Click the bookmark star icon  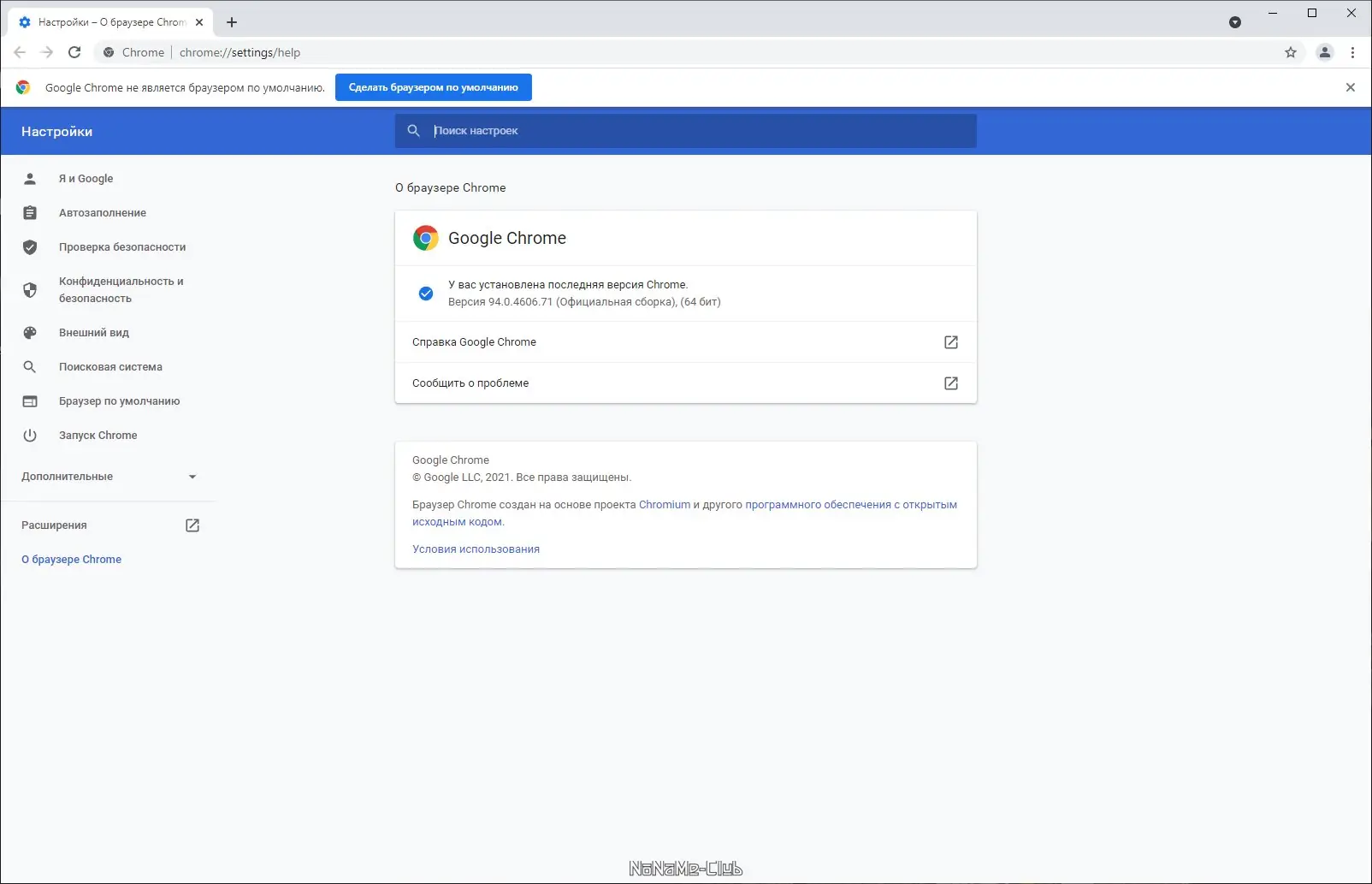1291,52
